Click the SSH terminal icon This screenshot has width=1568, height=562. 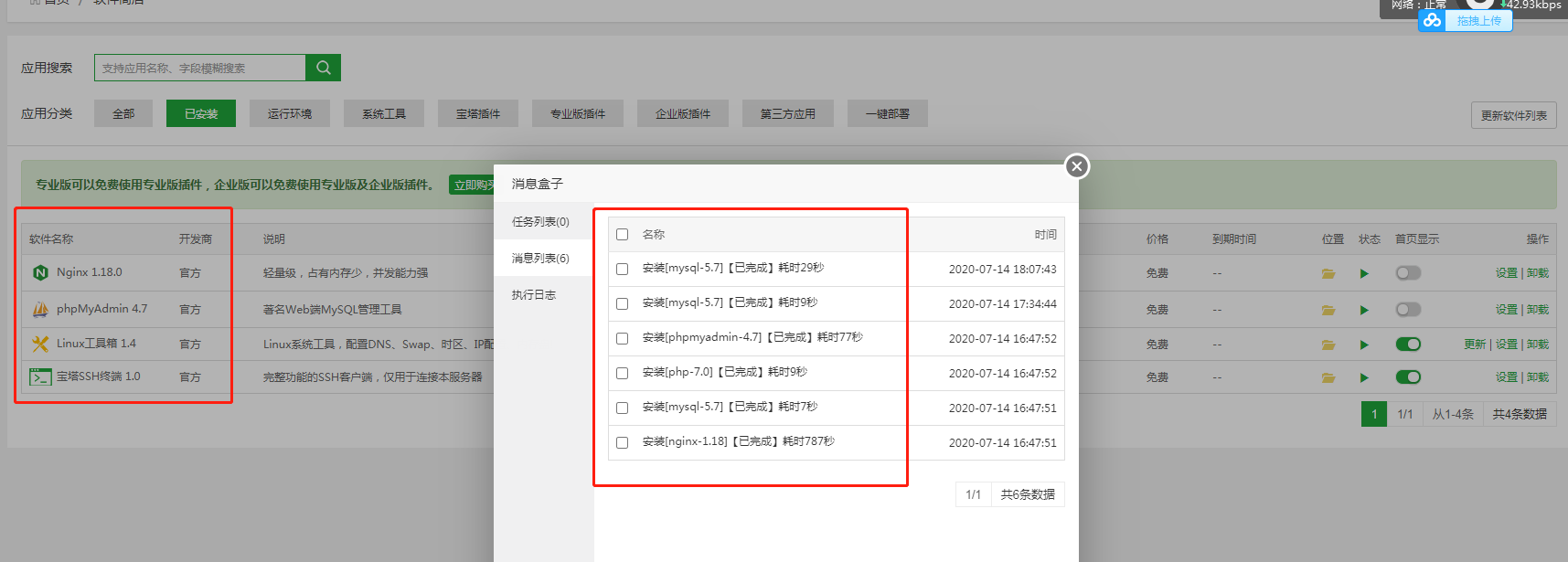(40, 376)
